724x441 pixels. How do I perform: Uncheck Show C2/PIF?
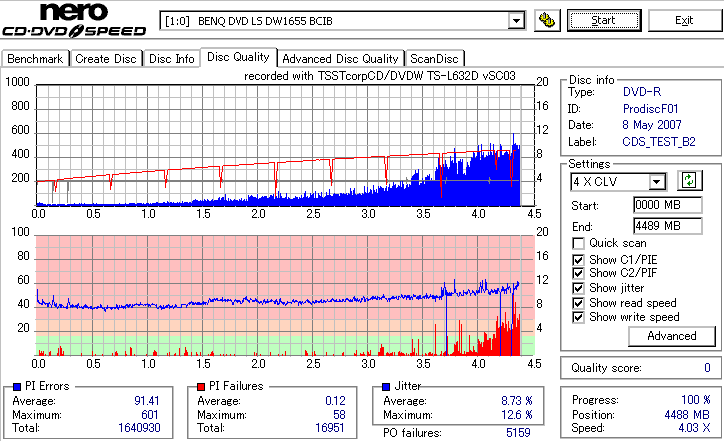click(578, 273)
